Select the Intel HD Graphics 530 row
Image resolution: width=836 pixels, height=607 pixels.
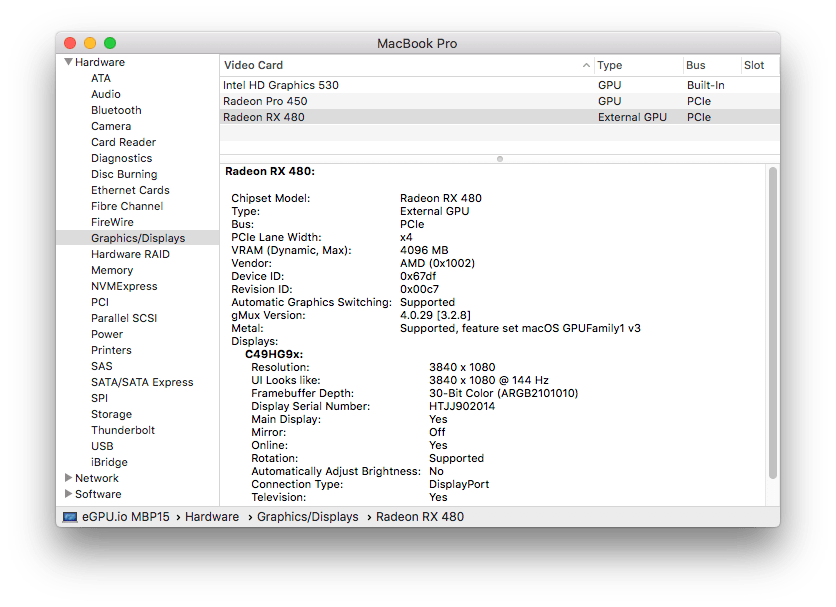(500, 85)
